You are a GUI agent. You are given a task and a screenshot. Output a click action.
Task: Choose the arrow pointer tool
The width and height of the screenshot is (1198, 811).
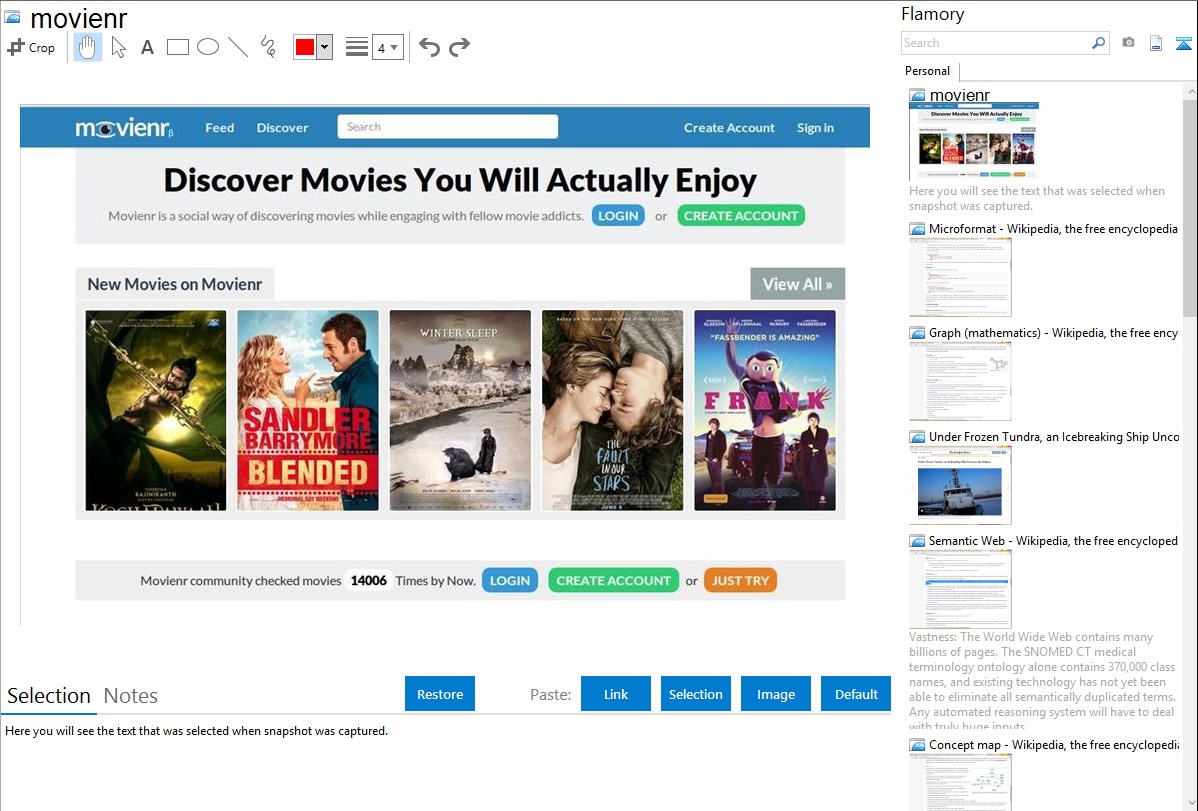point(118,47)
